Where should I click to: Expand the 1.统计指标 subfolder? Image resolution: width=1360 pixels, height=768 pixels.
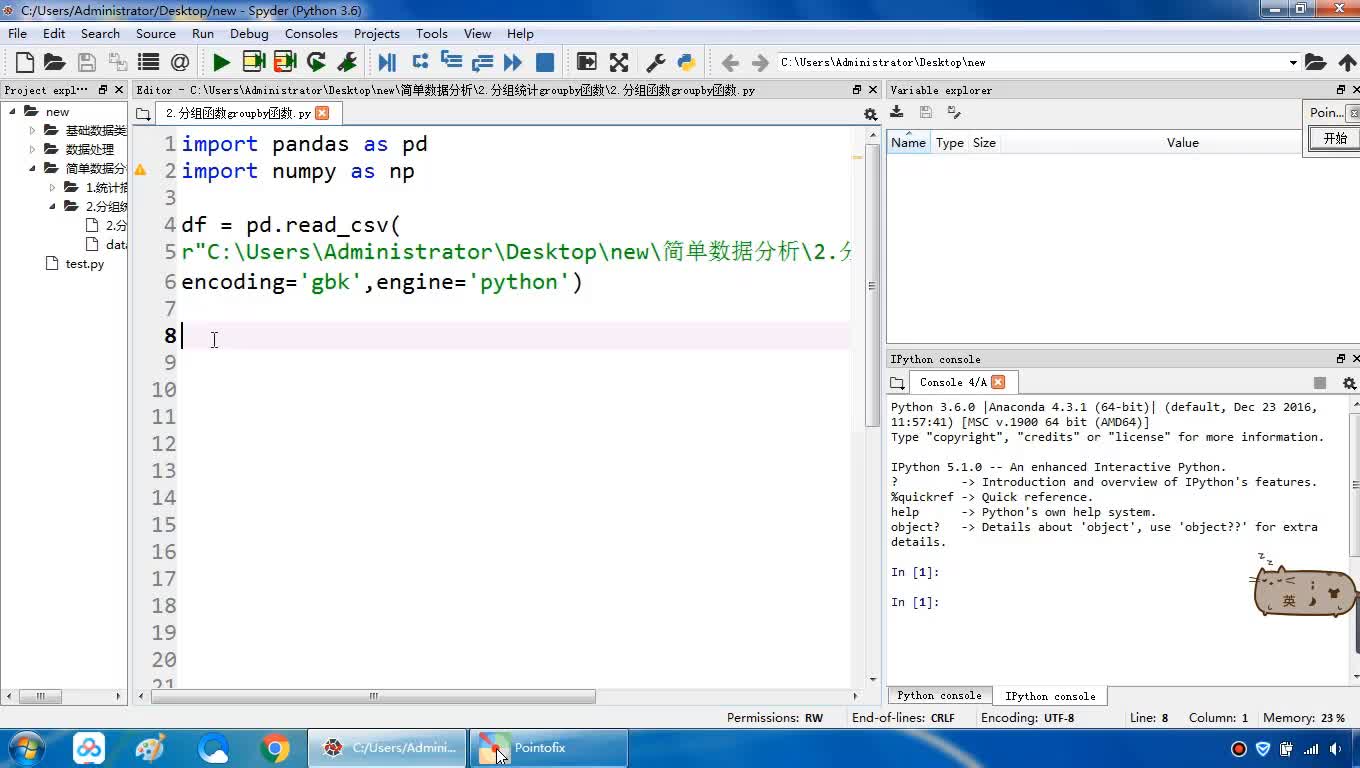[x=53, y=187]
